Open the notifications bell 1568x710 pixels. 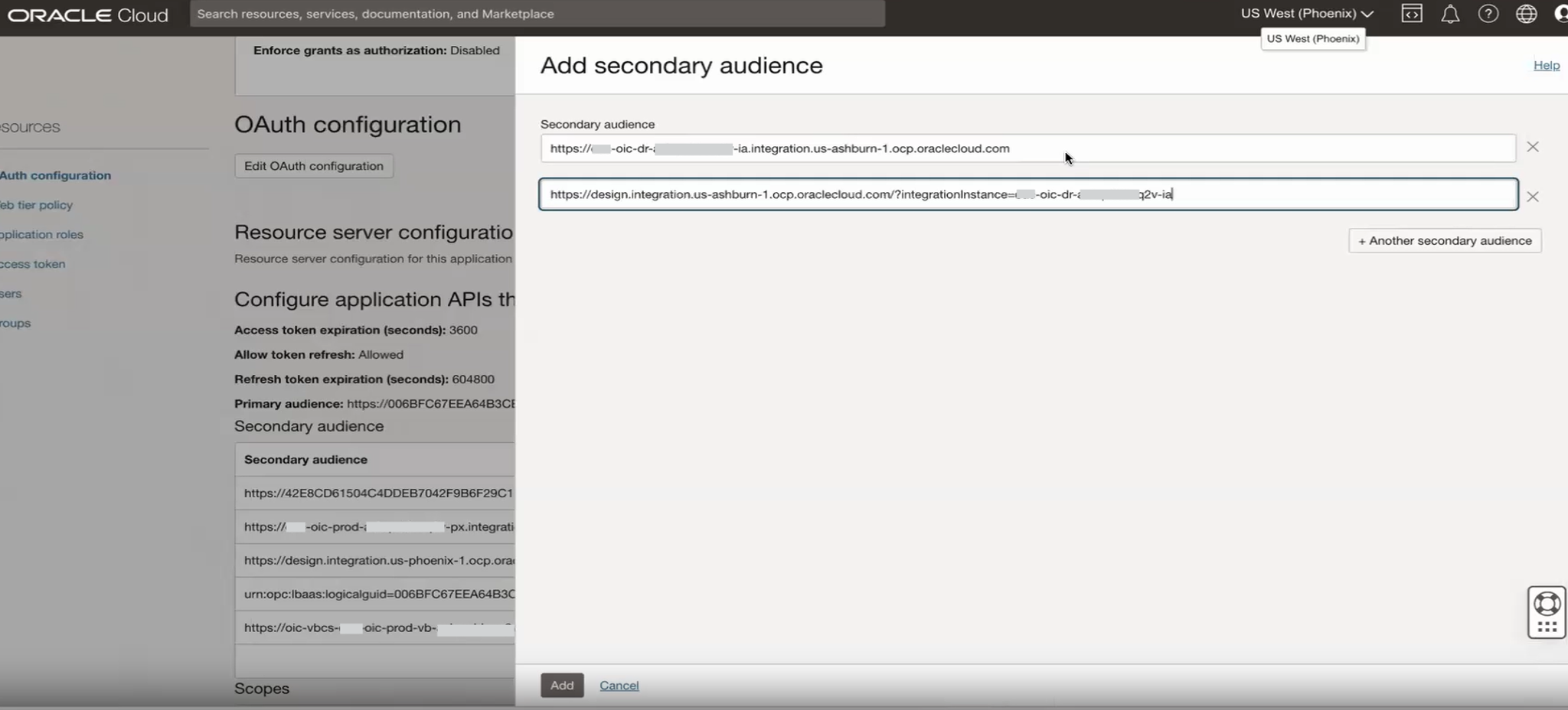point(1451,13)
